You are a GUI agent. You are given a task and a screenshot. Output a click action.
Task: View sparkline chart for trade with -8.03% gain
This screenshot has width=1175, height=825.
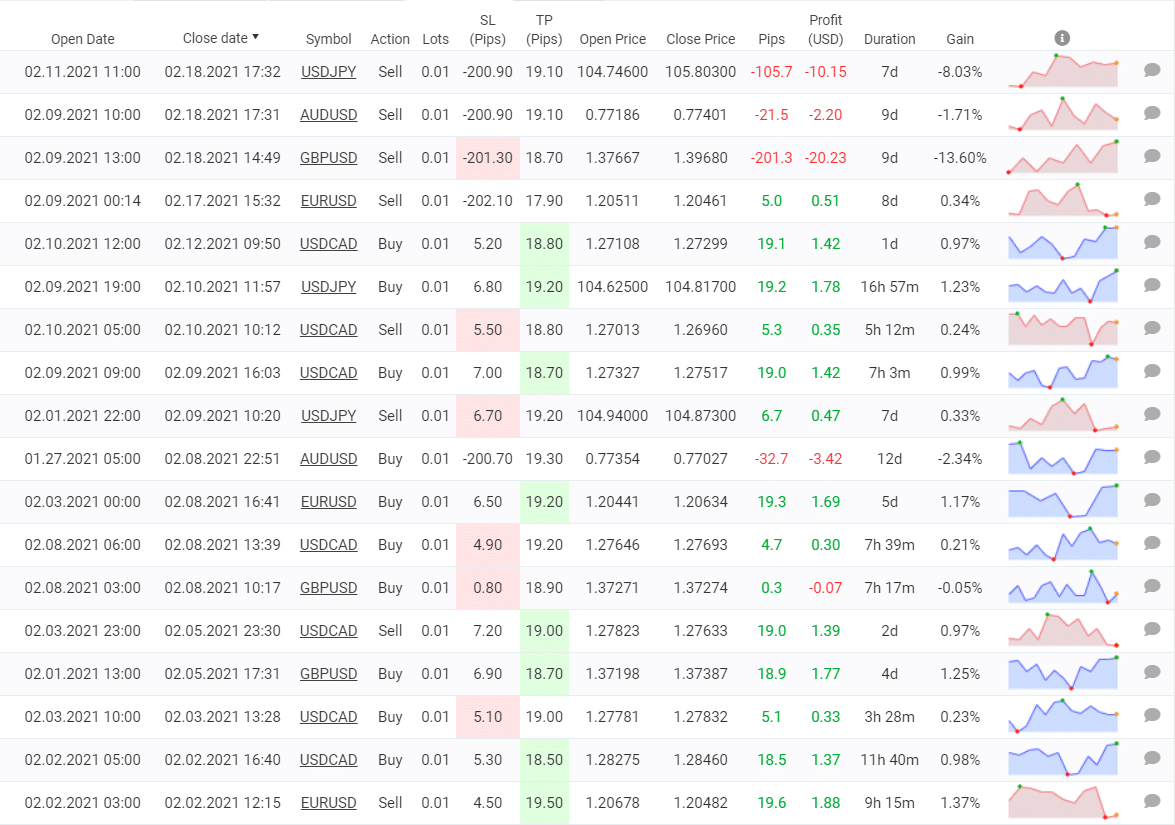click(x=1063, y=71)
